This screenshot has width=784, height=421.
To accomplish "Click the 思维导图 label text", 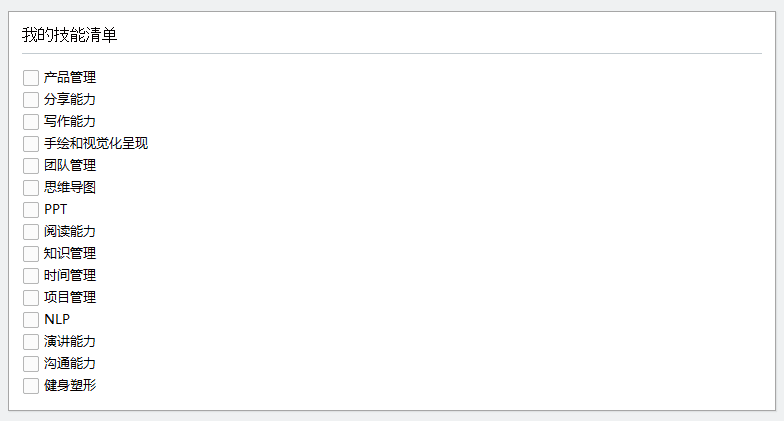I will tap(70, 188).
